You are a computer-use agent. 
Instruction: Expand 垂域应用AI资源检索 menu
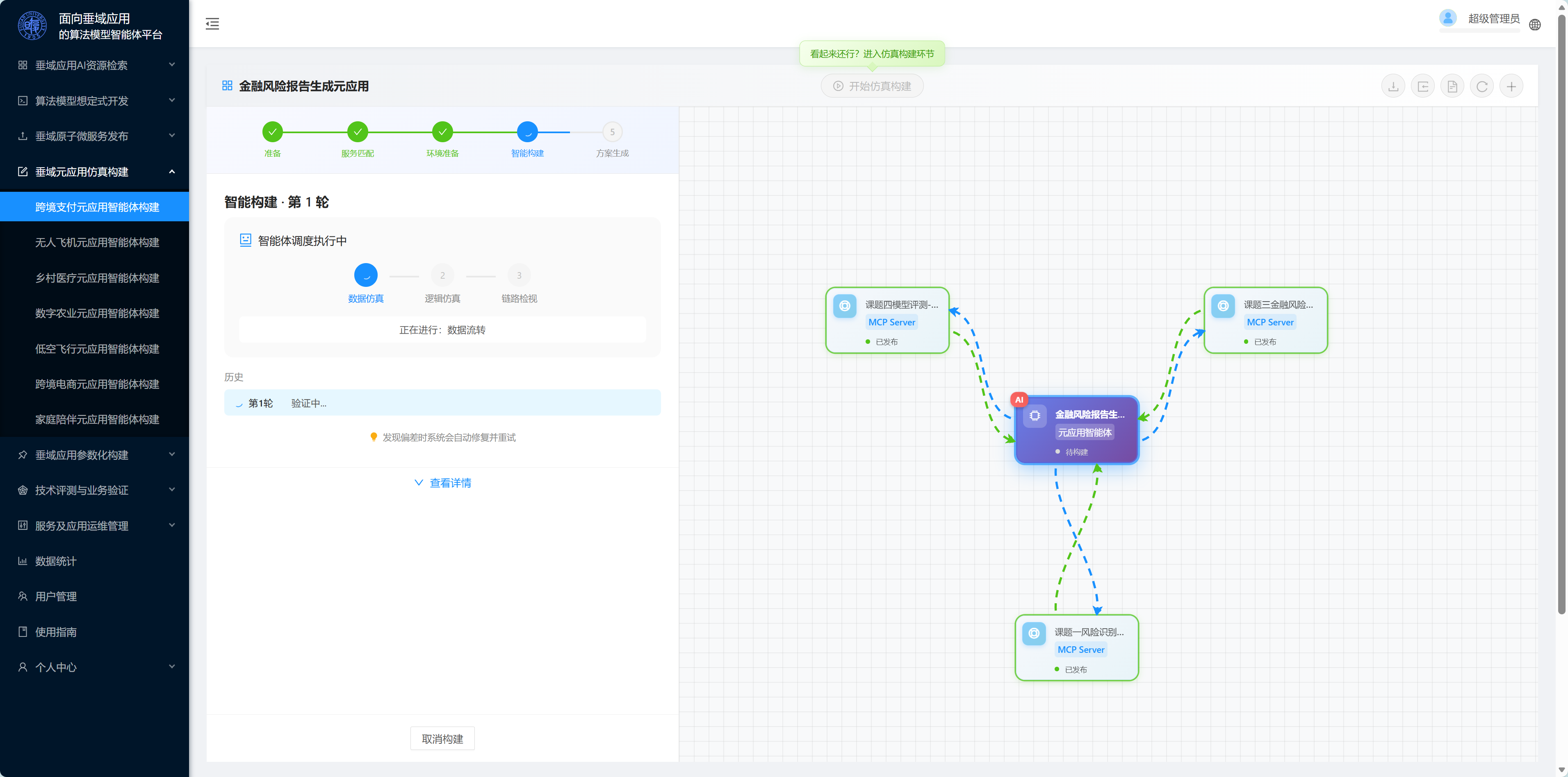(94, 65)
